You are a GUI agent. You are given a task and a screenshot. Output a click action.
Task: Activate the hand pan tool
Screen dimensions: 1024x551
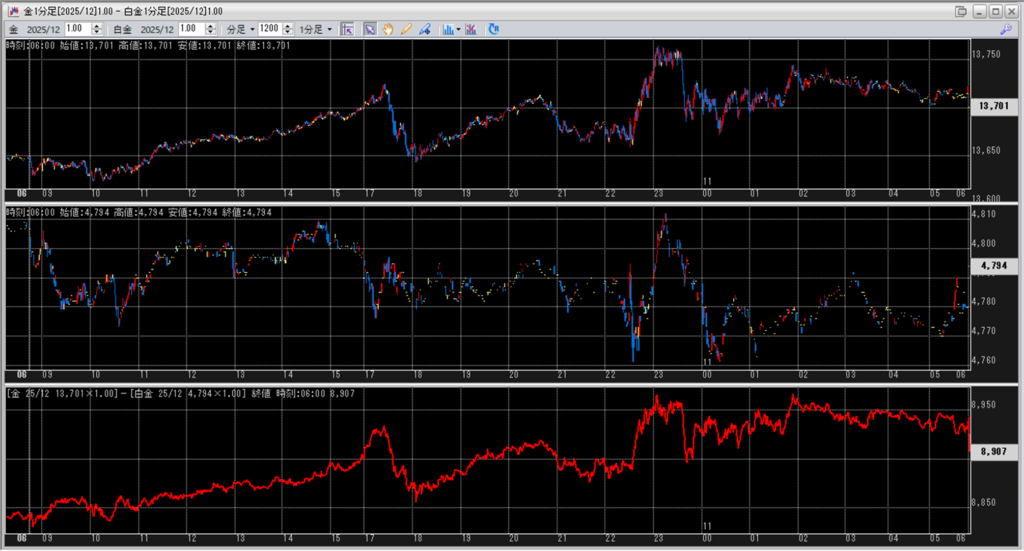pyautogui.click(x=388, y=29)
